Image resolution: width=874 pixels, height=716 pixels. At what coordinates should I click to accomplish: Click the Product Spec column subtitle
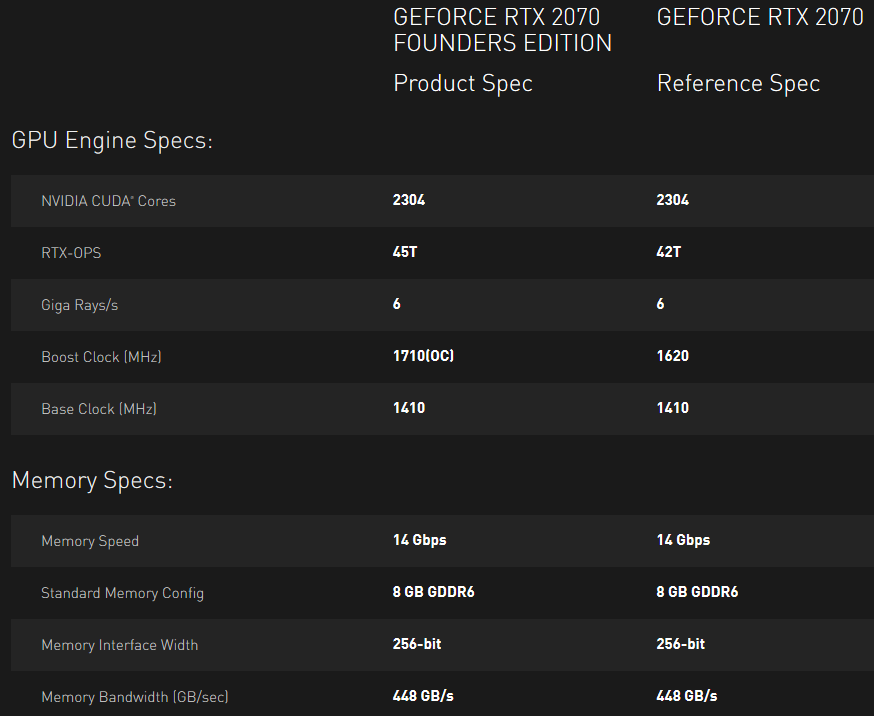[x=463, y=84]
